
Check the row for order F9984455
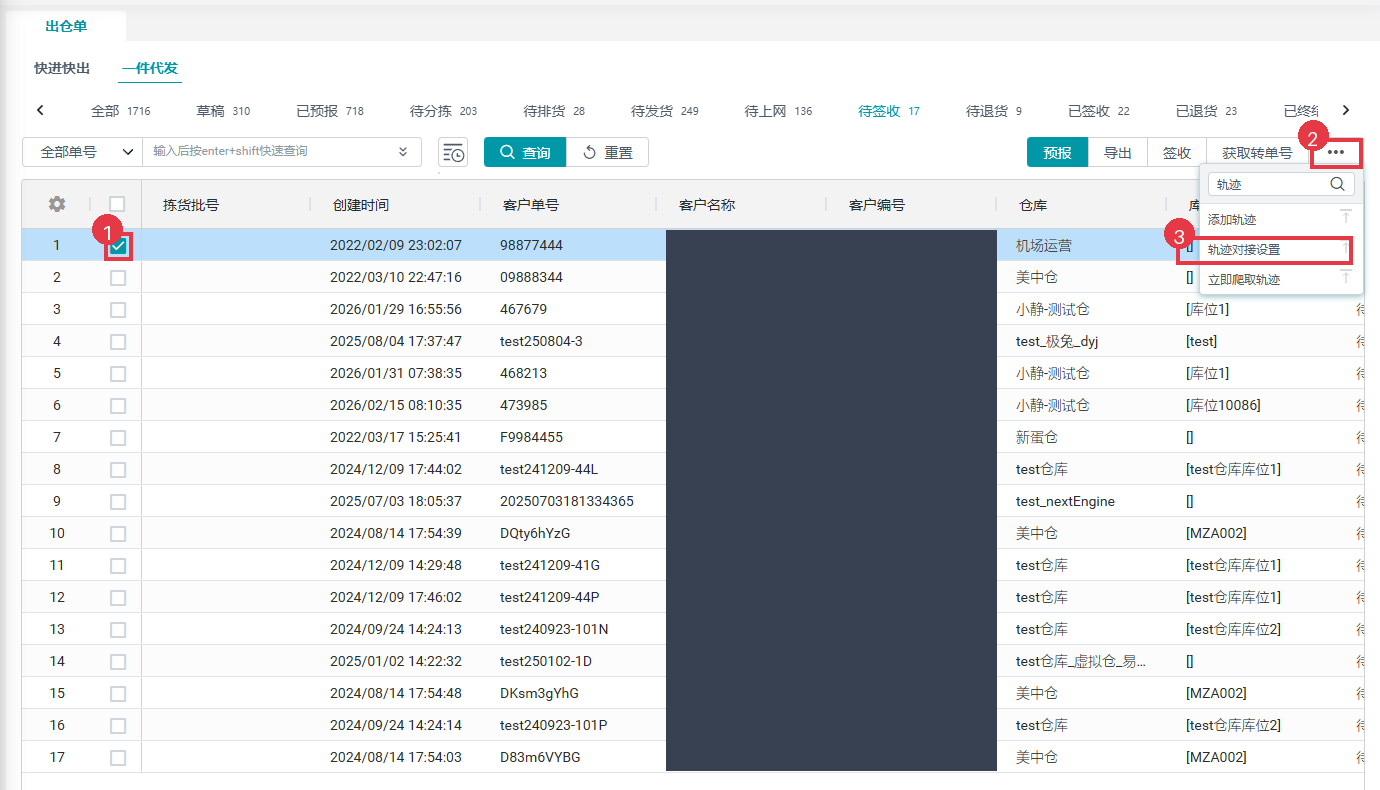[118, 437]
